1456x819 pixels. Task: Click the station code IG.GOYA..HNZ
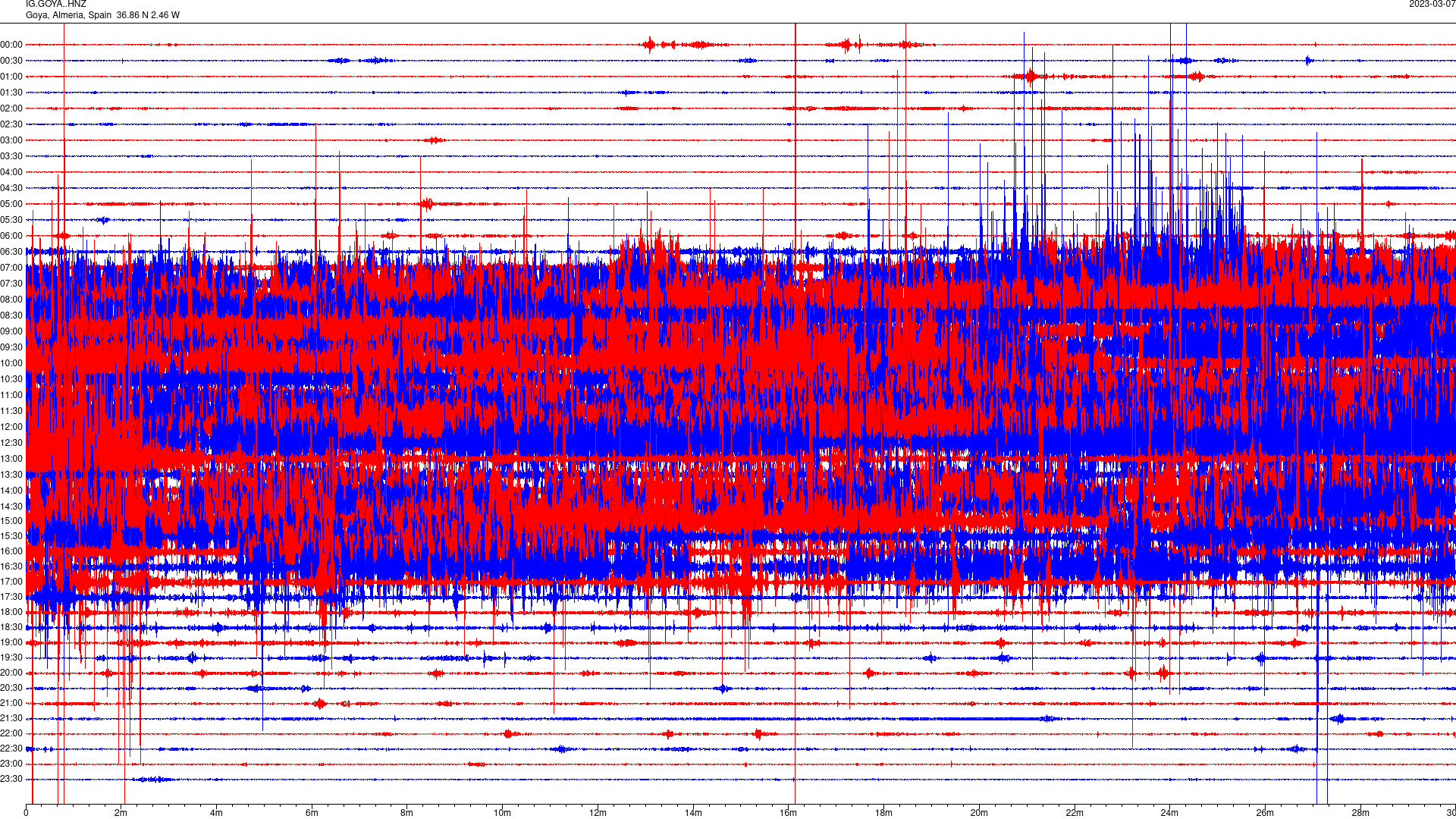pos(56,5)
